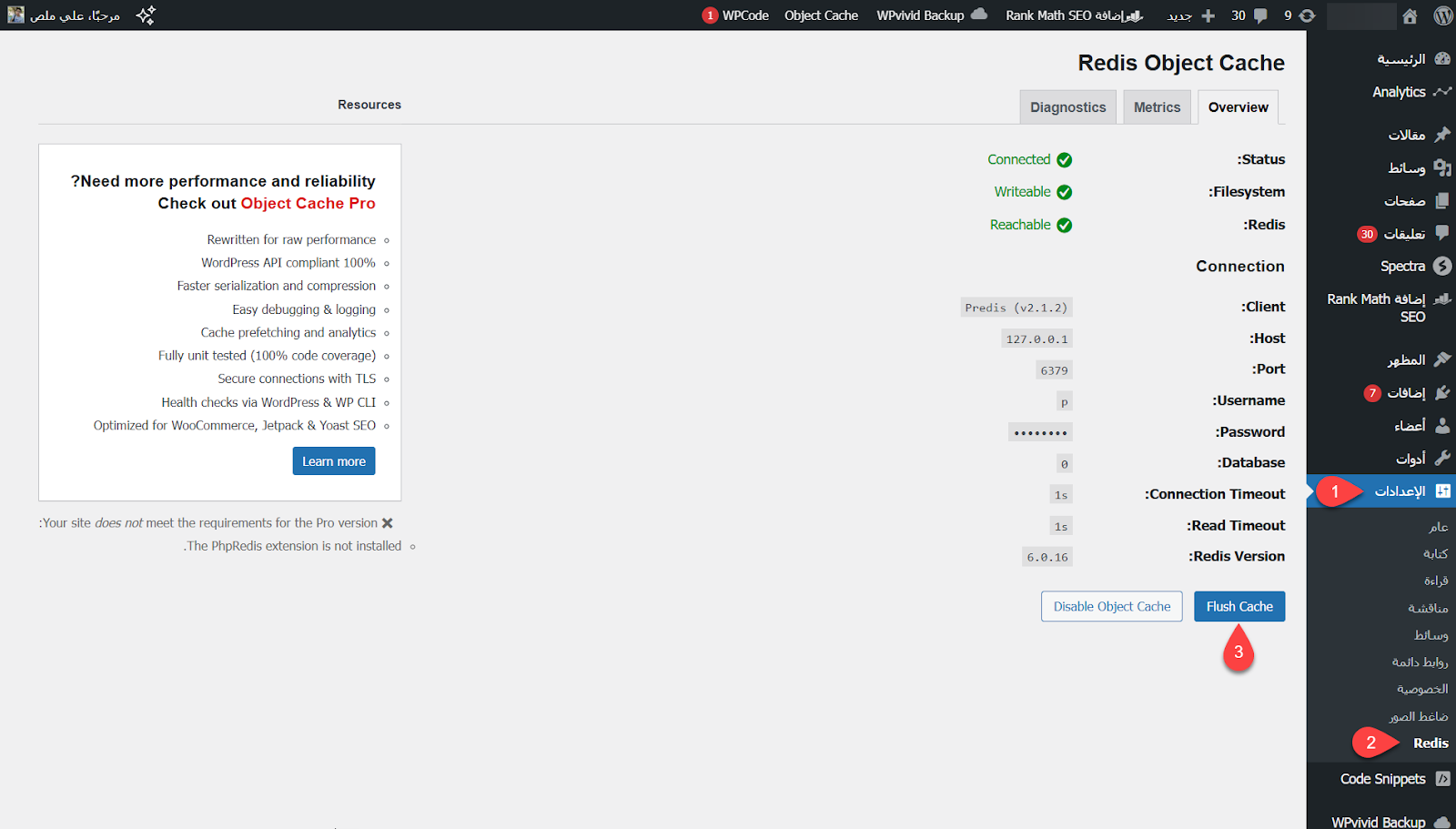Click the Disable Object Cache button
1456x829 pixels.
(x=1111, y=607)
